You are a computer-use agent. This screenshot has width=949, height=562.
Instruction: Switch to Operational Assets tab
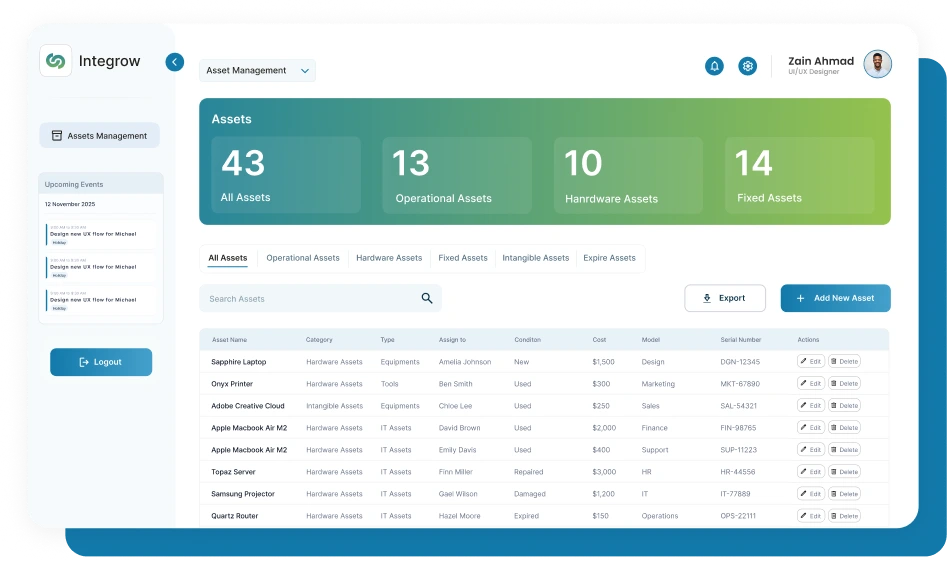(303, 258)
